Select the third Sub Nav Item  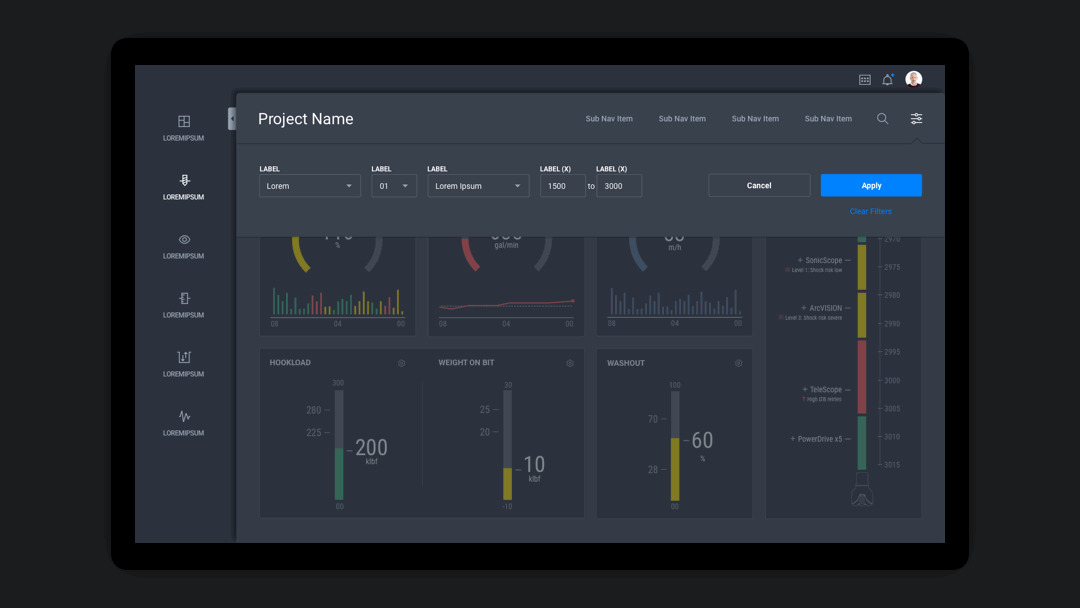[x=755, y=118]
